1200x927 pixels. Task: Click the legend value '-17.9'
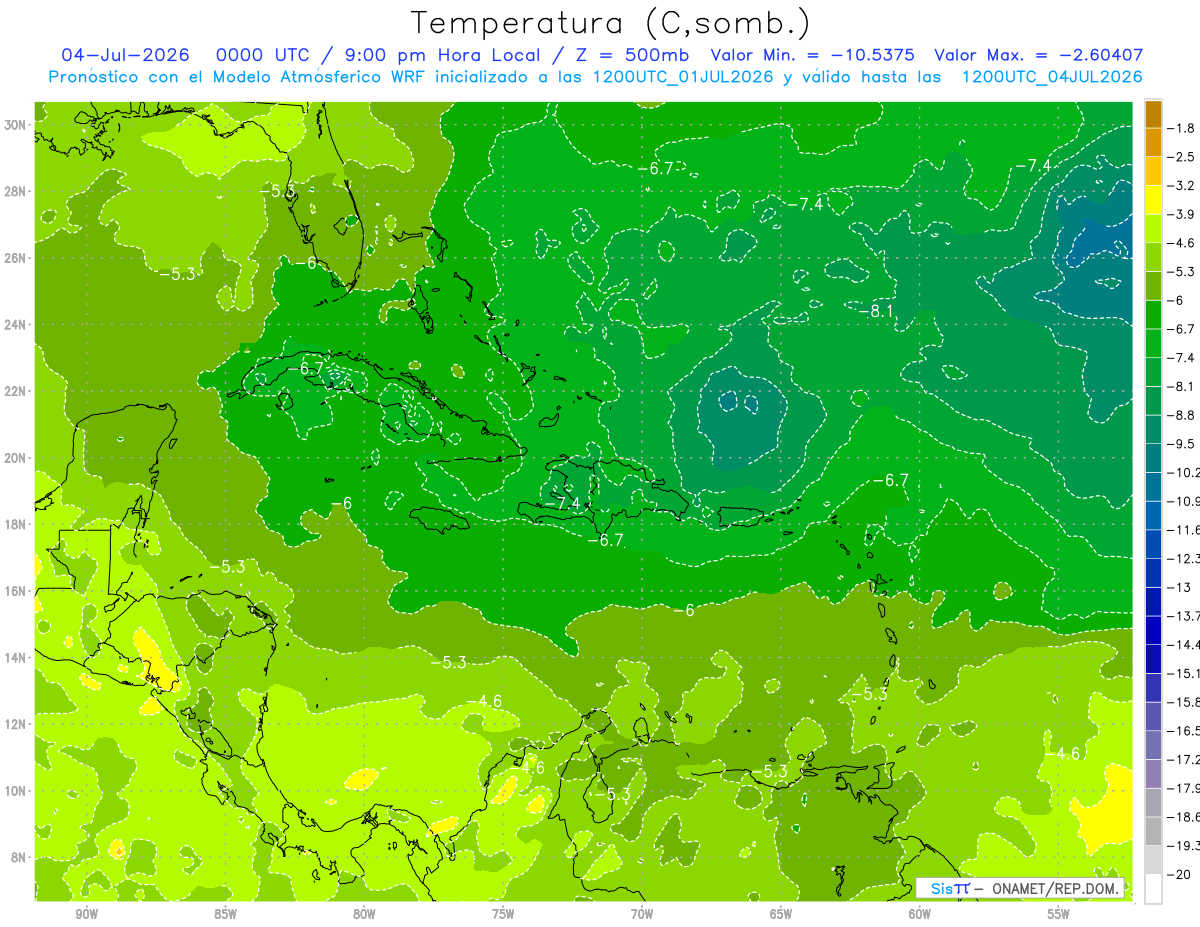pos(1184,788)
